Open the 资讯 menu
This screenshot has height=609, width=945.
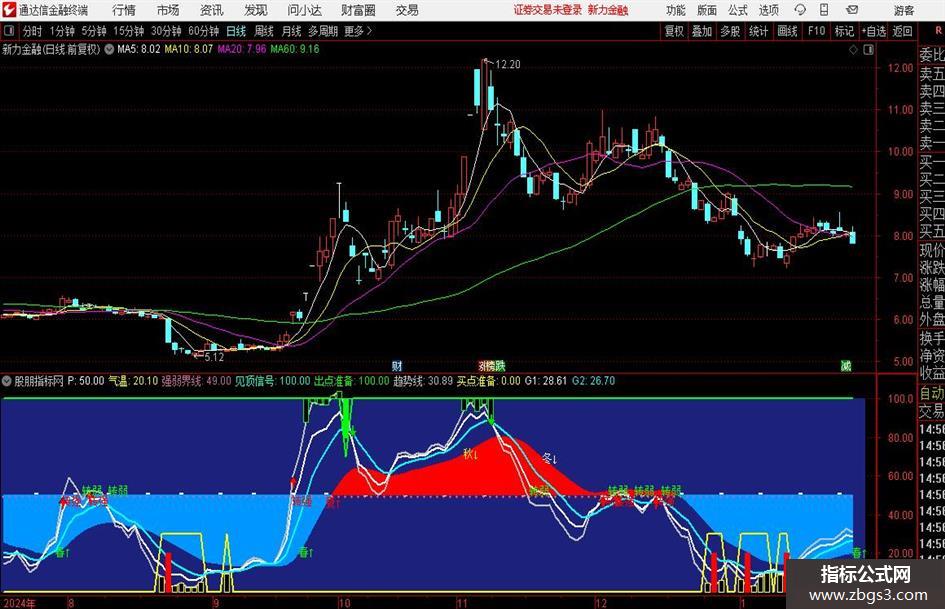(212, 10)
